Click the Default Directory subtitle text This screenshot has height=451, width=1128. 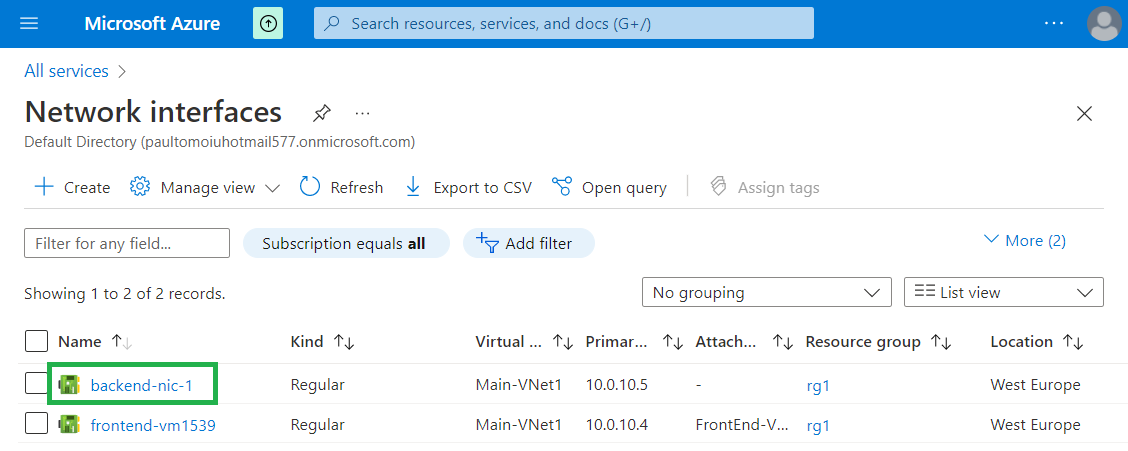[220, 142]
